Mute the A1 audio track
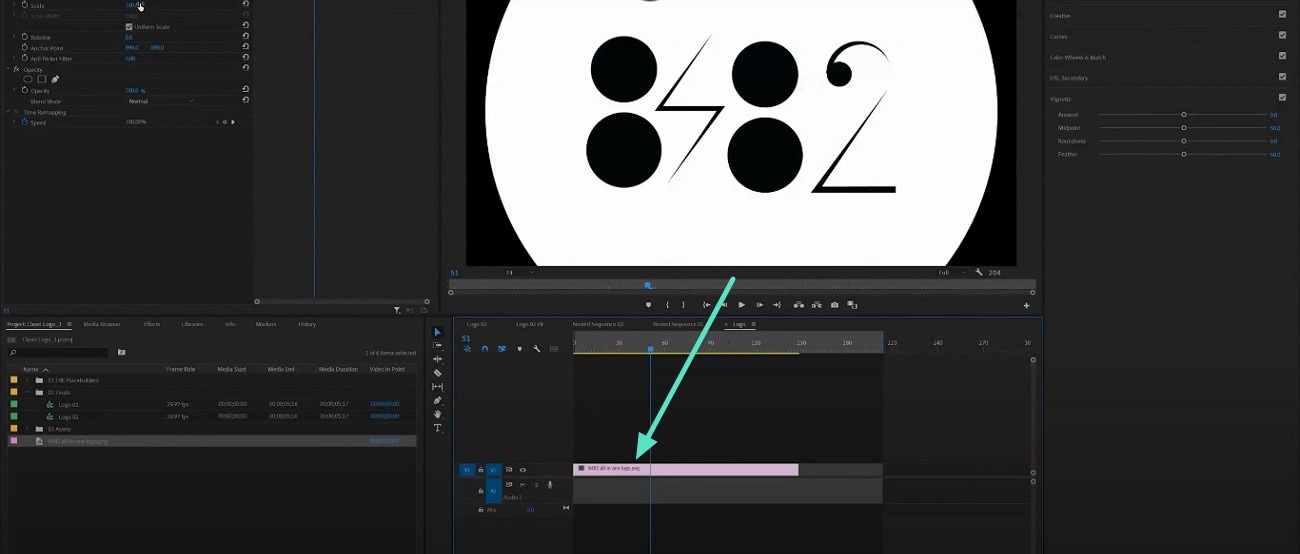 pyautogui.click(x=522, y=485)
